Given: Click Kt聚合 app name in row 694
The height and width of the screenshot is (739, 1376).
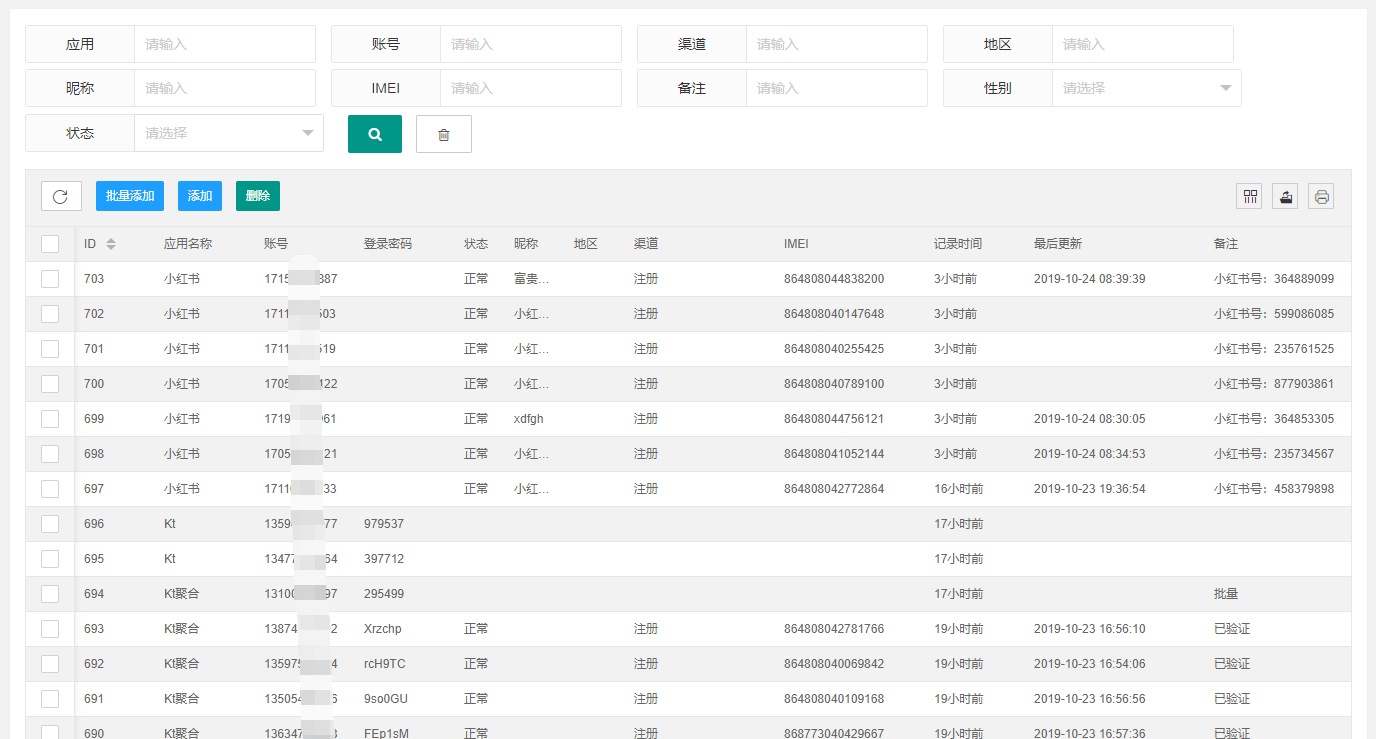Looking at the screenshot, I should pos(182,594).
